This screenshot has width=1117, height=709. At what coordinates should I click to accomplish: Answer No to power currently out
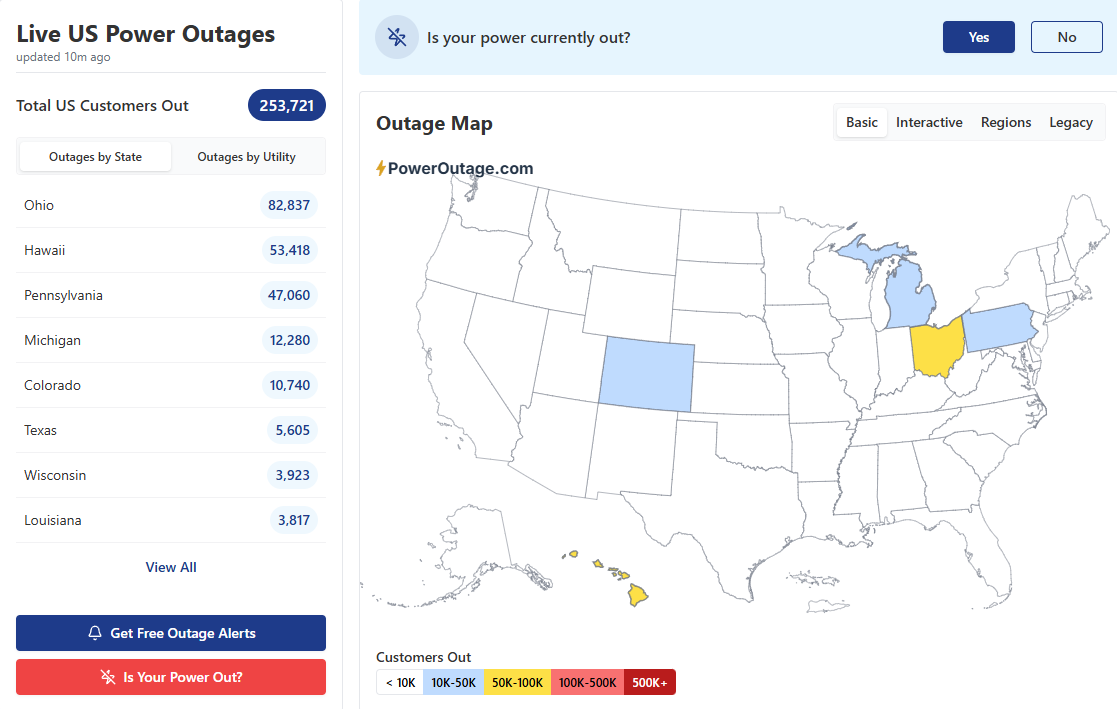pos(1066,37)
